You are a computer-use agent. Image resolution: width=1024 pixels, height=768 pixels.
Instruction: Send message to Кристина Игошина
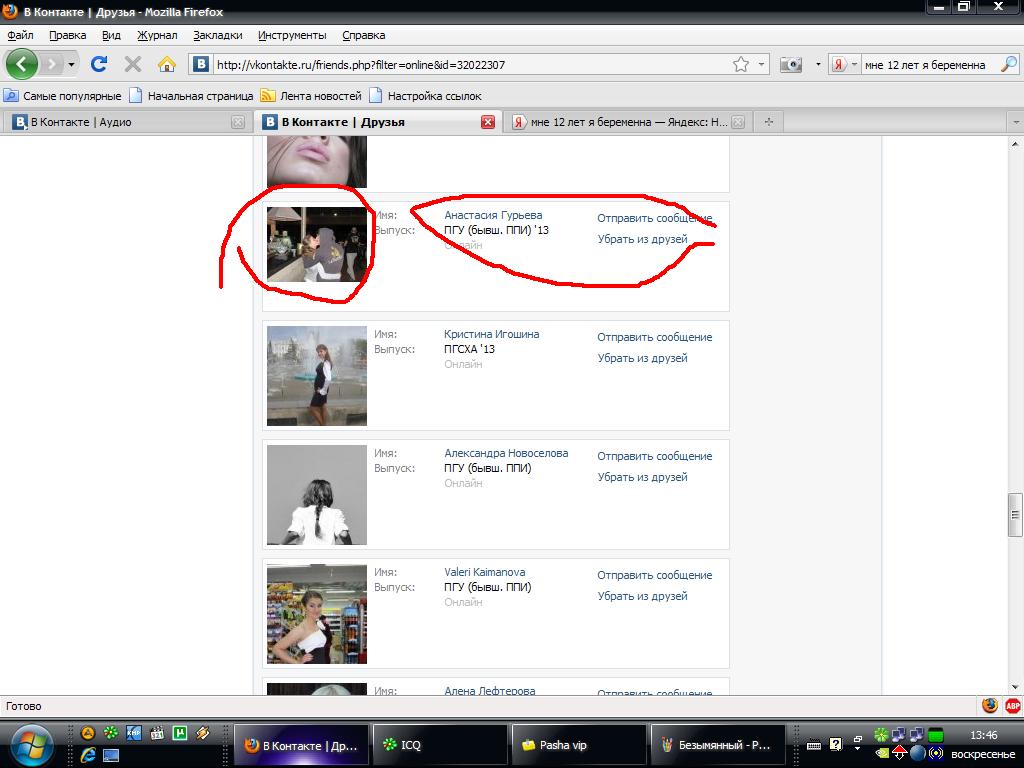pos(654,337)
